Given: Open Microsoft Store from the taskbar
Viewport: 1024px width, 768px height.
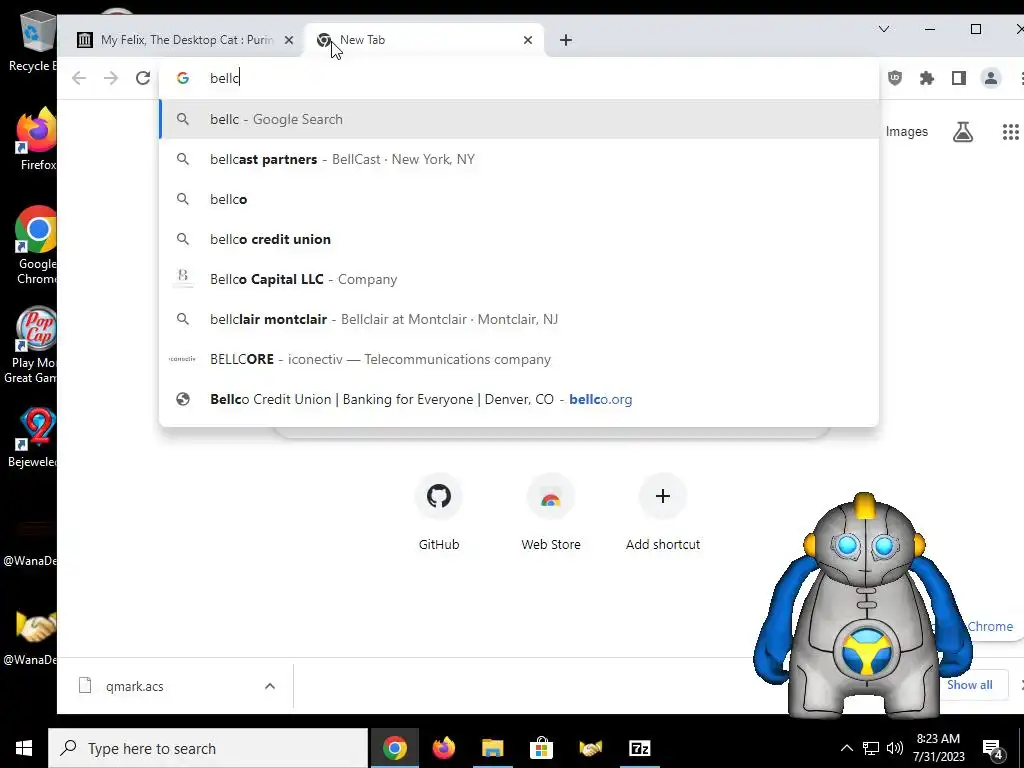Looking at the screenshot, I should point(541,748).
